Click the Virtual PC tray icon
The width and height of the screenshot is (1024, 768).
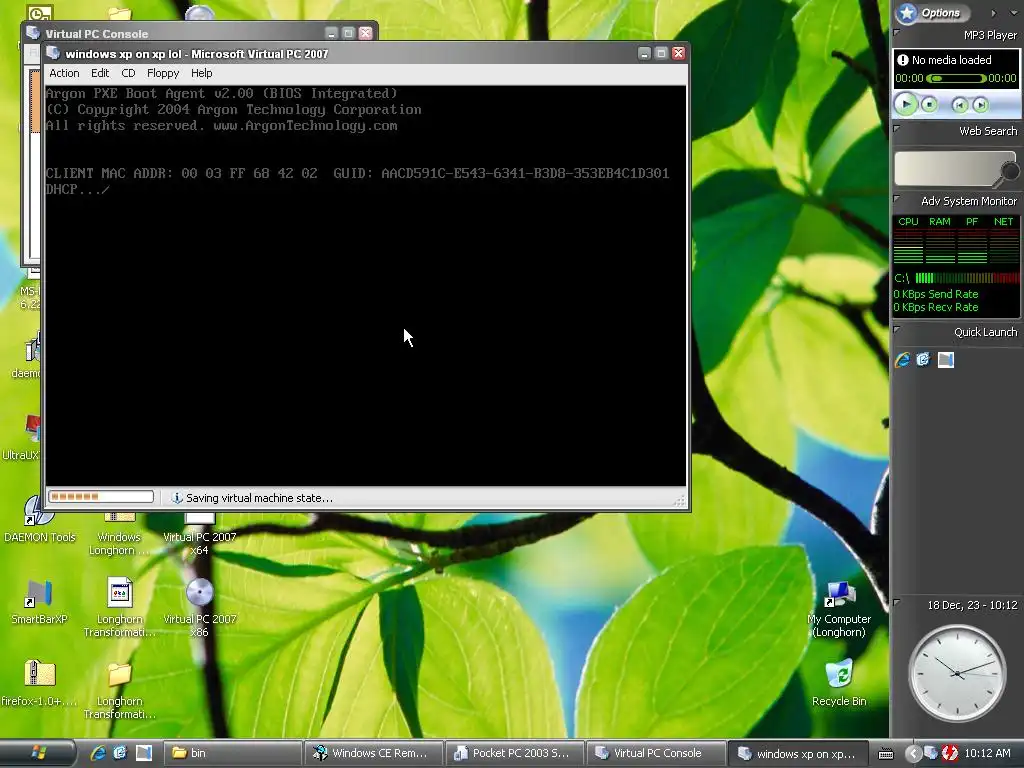(x=930, y=753)
